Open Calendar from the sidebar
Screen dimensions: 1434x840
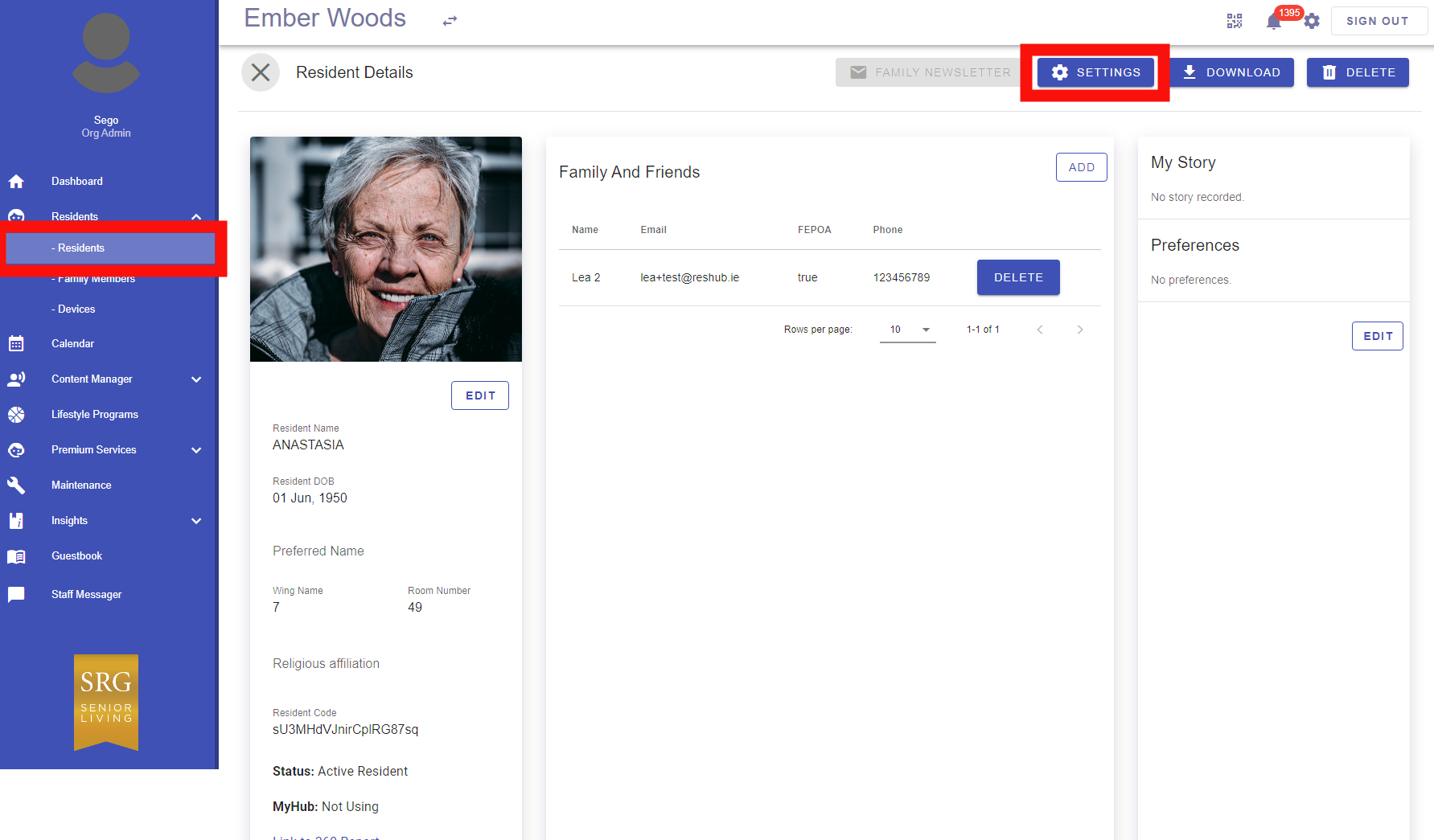point(72,344)
